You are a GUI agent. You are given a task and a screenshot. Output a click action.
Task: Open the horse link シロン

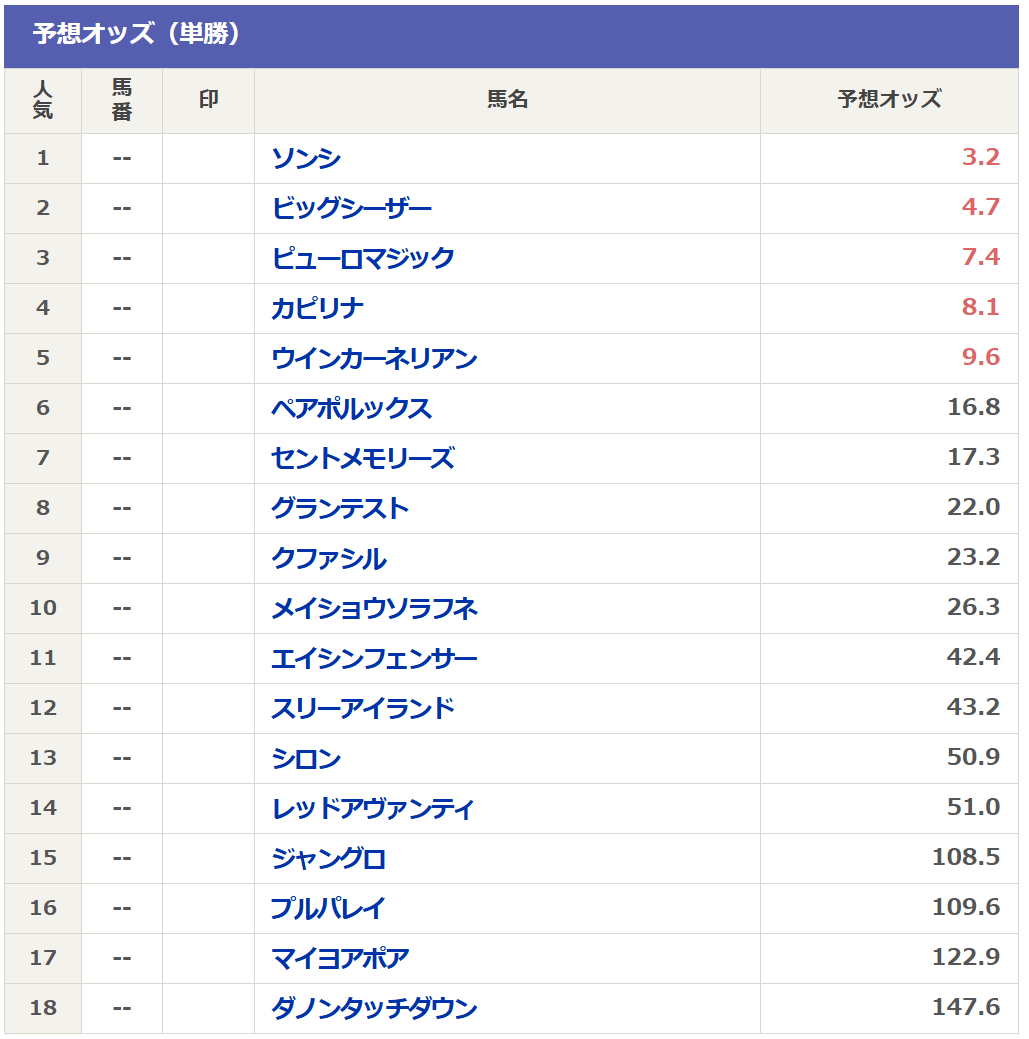coord(306,759)
